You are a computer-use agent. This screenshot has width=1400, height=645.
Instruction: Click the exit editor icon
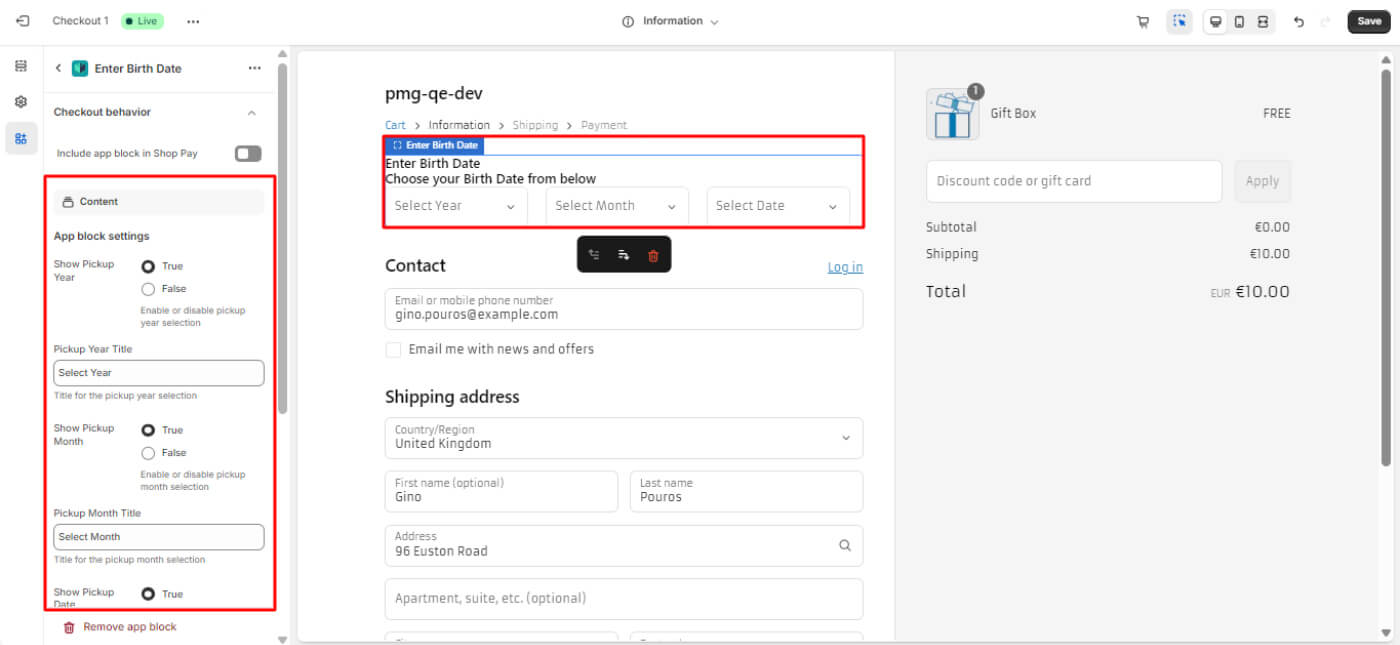[x=23, y=21]
